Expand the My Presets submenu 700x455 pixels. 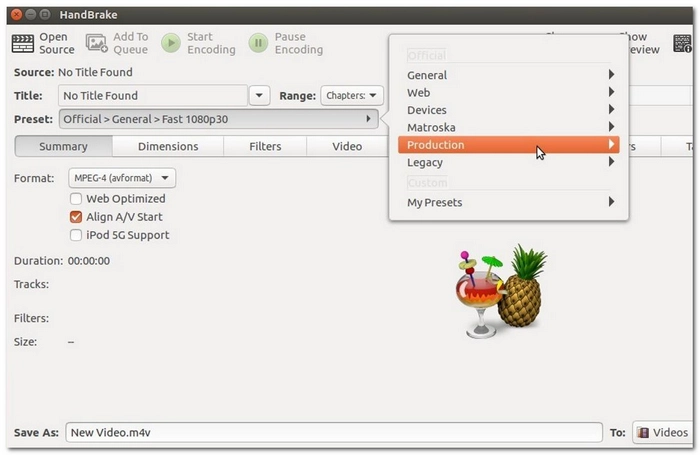coord(508,202)
